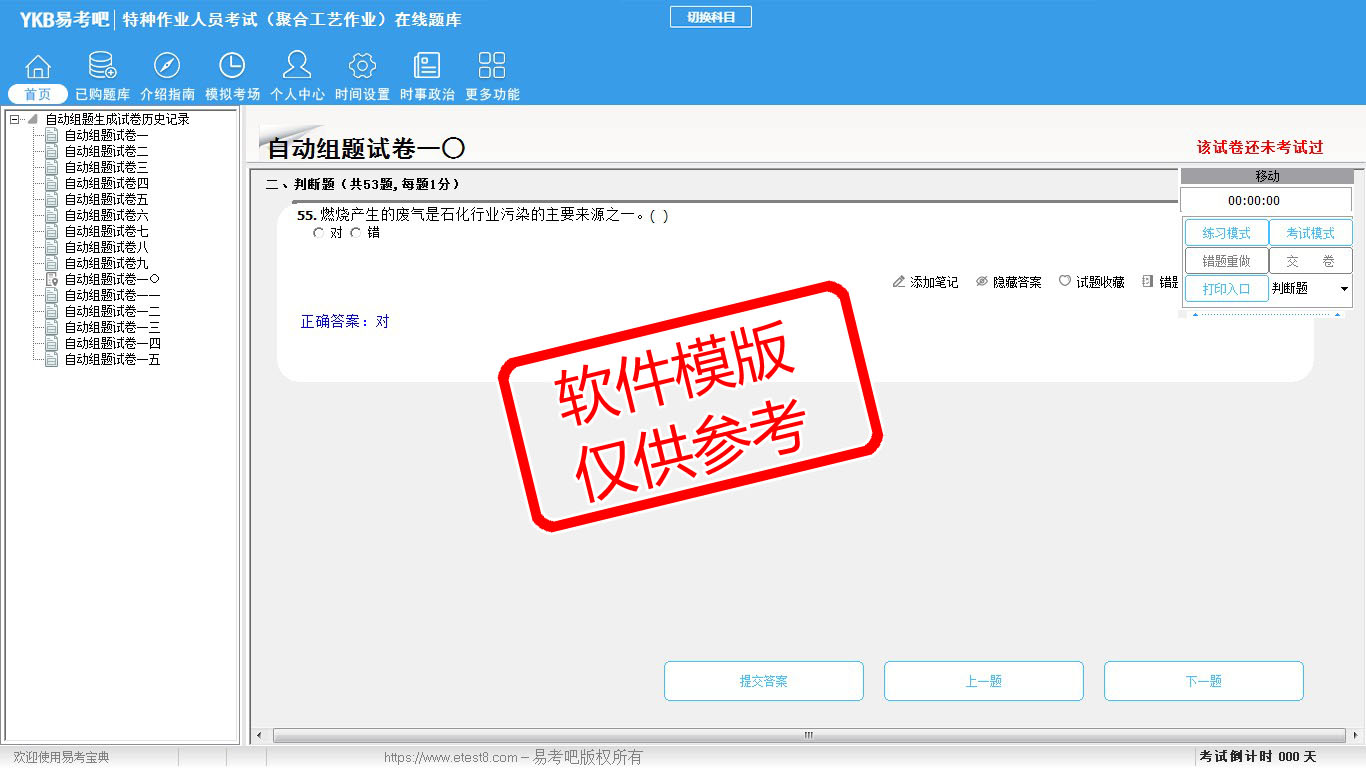Click 试题收藏 heart icon

coord(1065,282)
